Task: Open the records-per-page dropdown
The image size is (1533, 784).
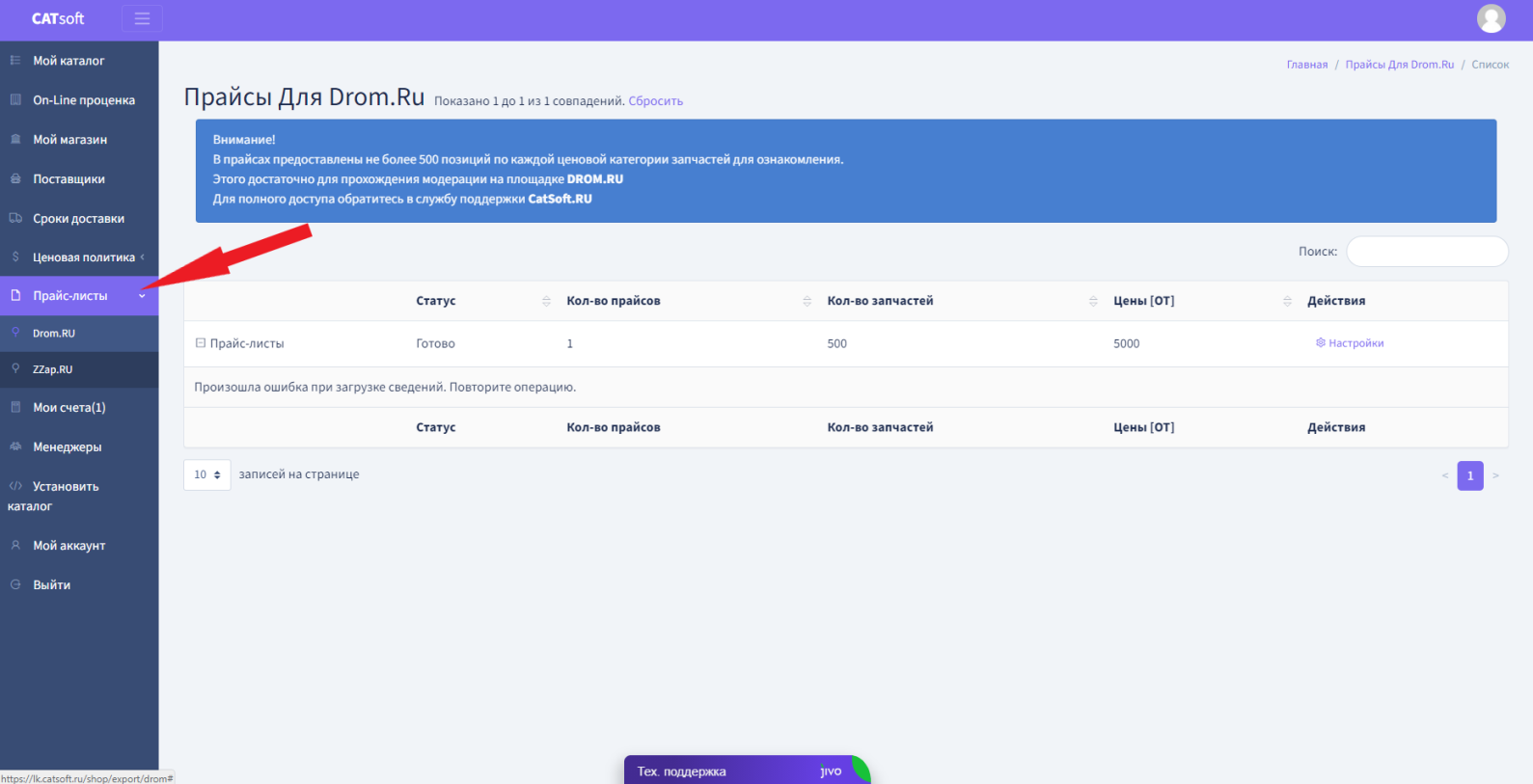Action: 206,474
